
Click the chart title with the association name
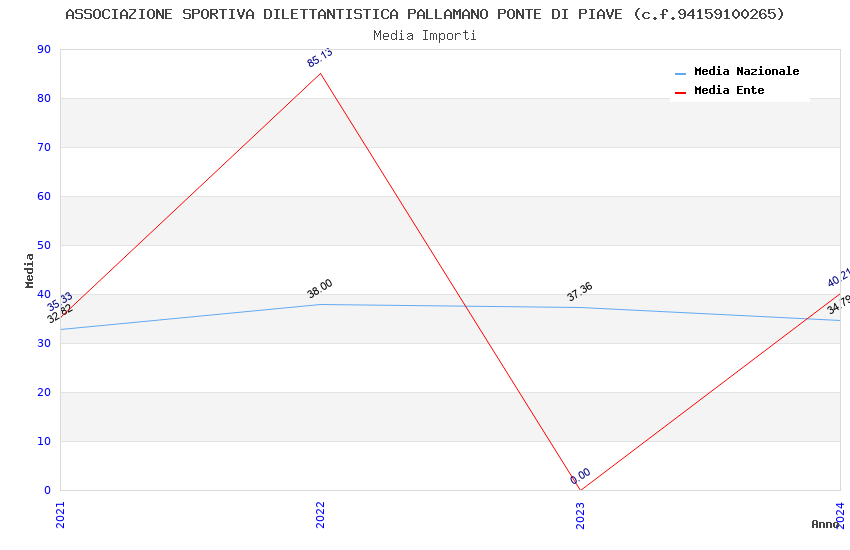click(425, 14)
